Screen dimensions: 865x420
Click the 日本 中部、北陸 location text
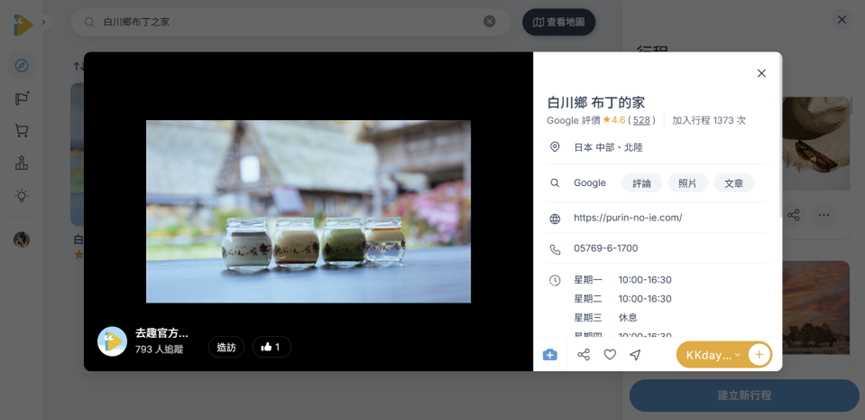pyautogui.click(x=608, y=147)
